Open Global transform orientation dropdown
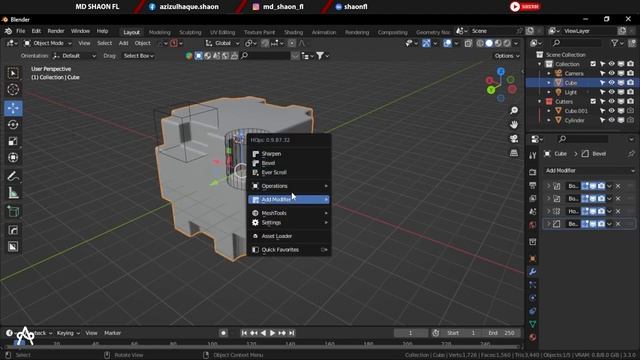 (222, 43)
